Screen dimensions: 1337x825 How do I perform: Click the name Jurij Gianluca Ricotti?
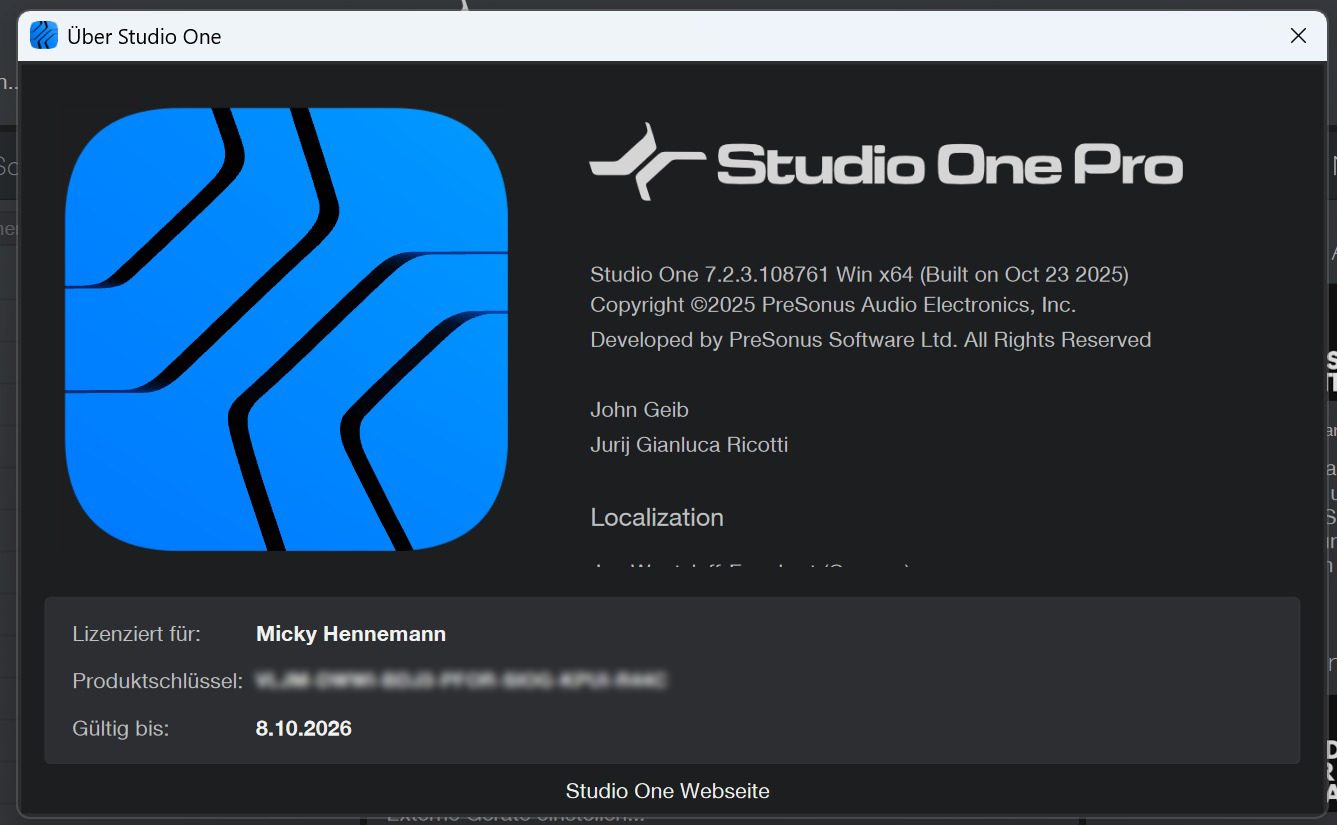[689, 445]
